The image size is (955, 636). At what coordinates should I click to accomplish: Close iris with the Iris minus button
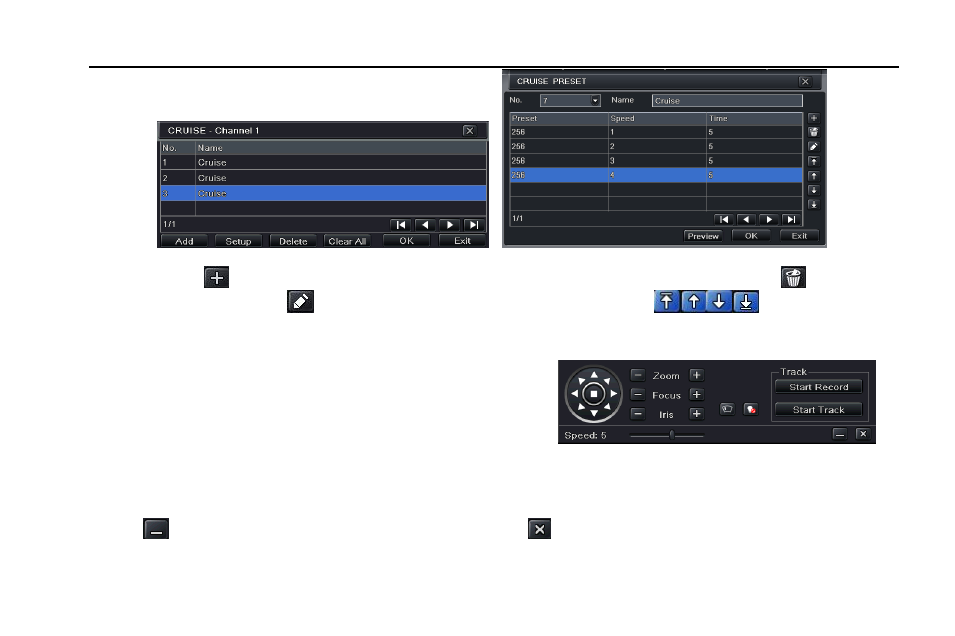coord(638,414)
